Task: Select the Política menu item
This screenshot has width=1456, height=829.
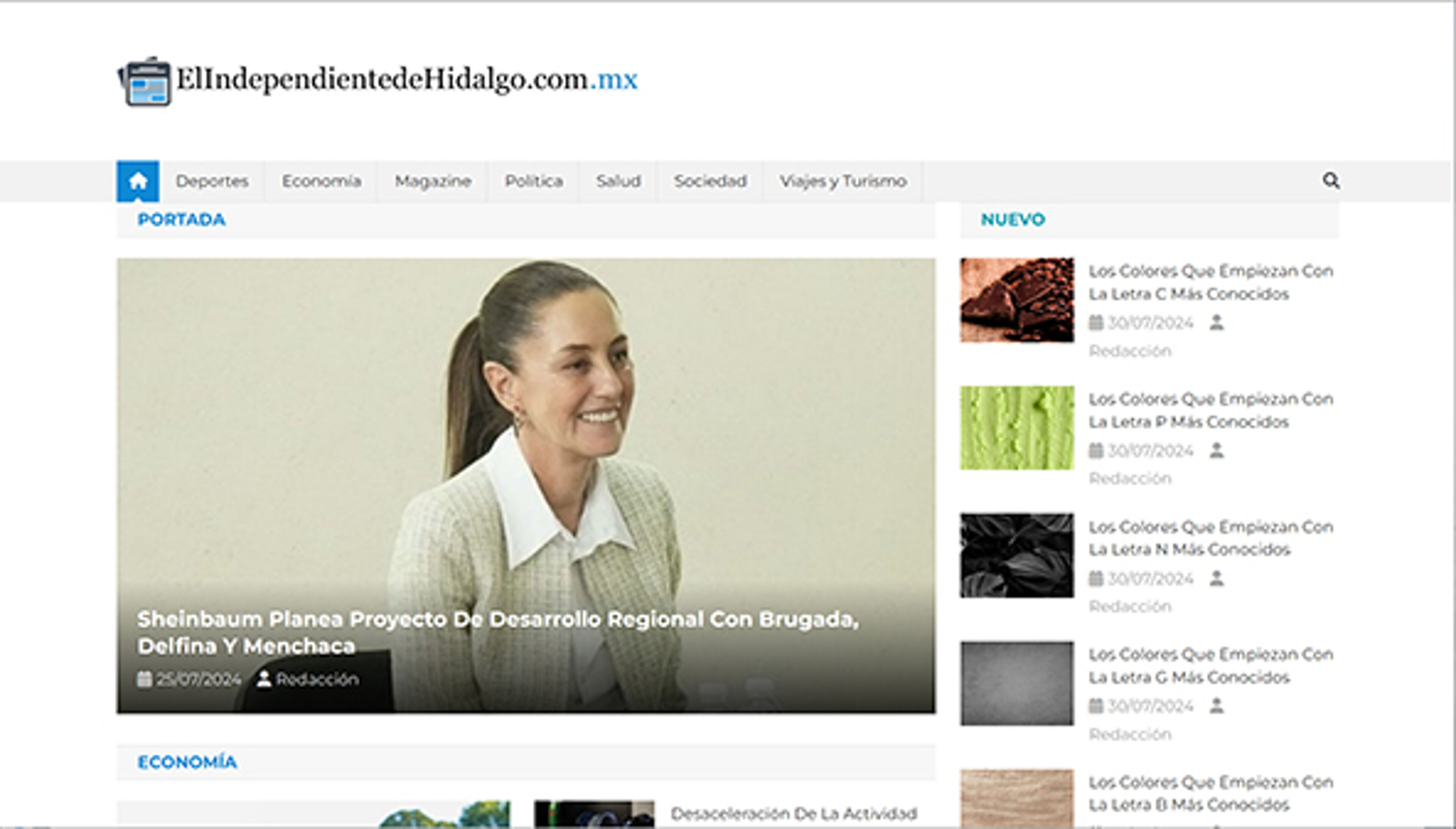Action: click(533, 181)
